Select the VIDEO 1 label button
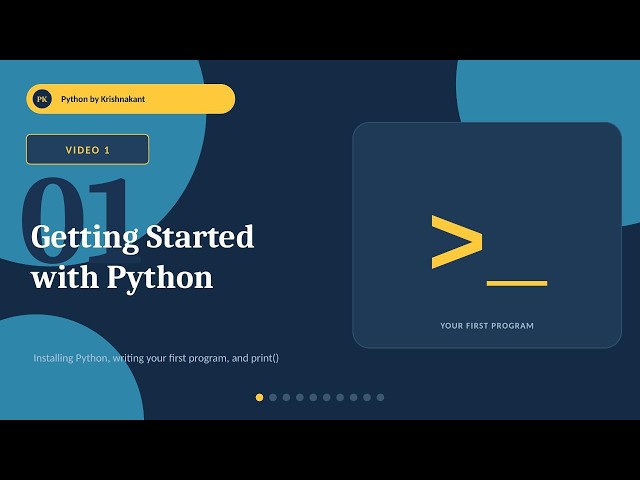The width and height of the screenshot is (640, 480). 88,150
